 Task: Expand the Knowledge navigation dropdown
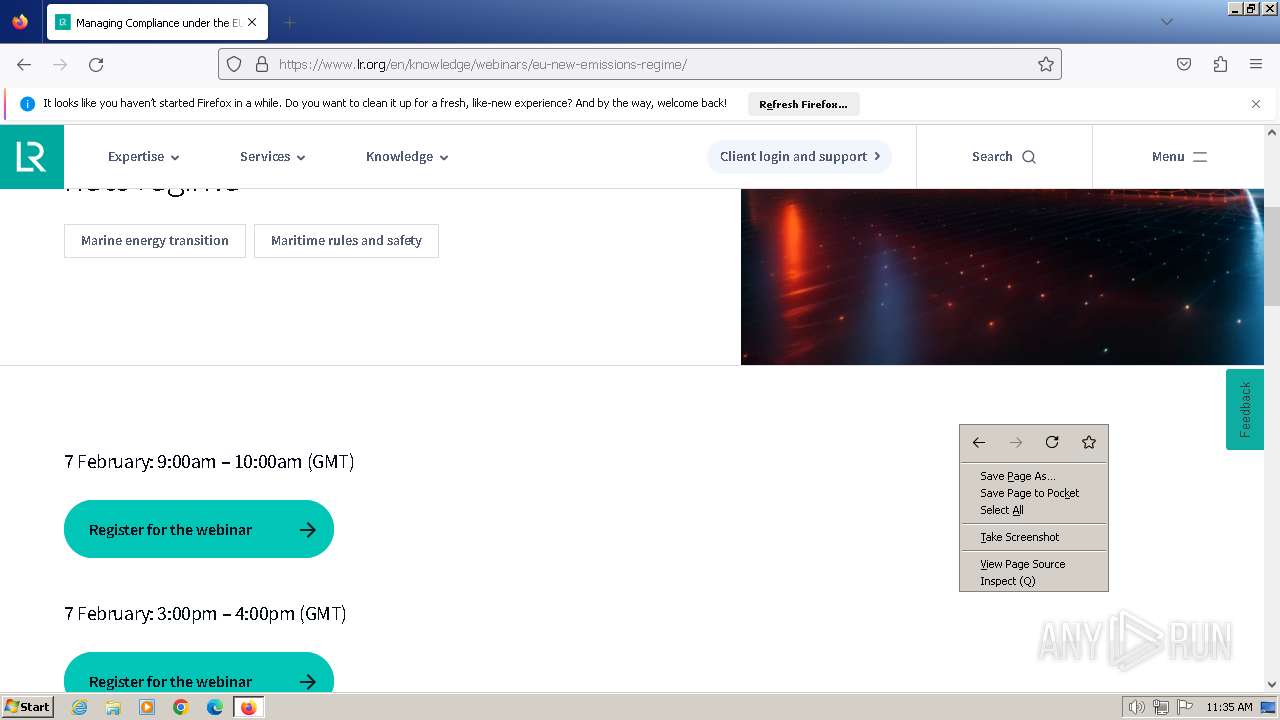(x=407, y=157)
